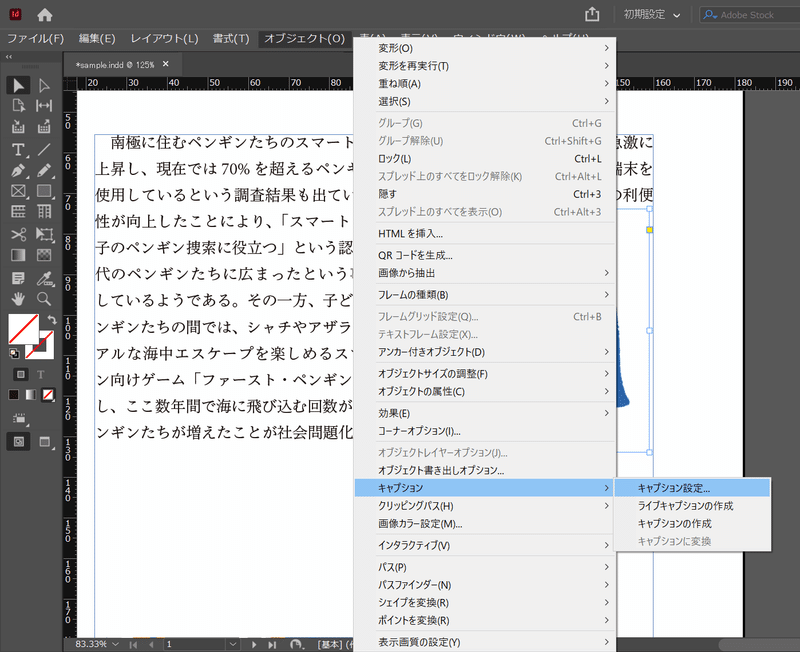Select the Pen tool

(x=18, y=170)
